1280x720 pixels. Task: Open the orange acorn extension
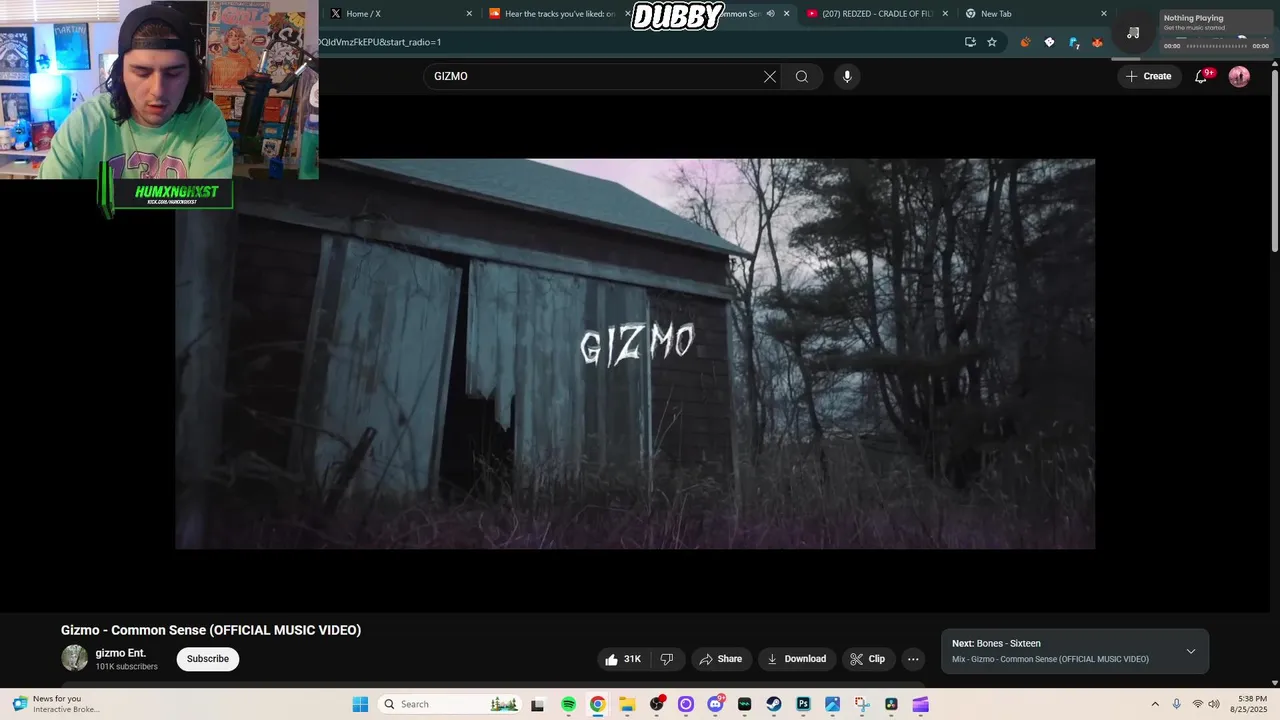1025,42
